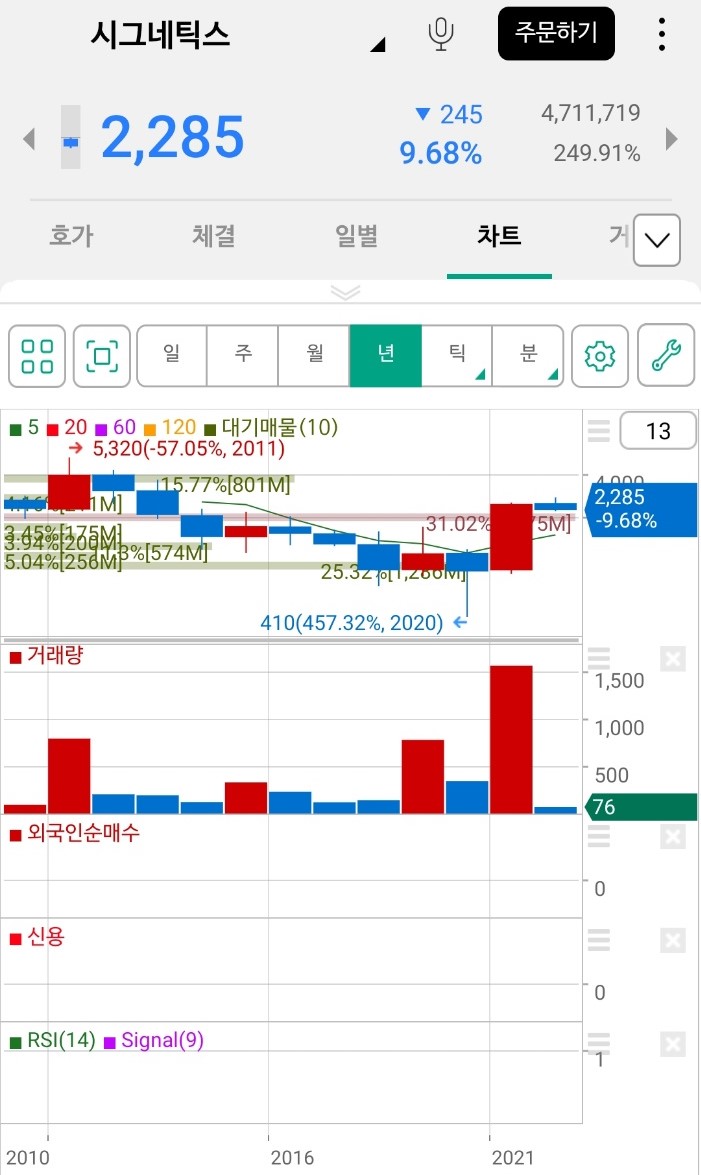Tap the 60-period moving average legend

click(115, 428)
